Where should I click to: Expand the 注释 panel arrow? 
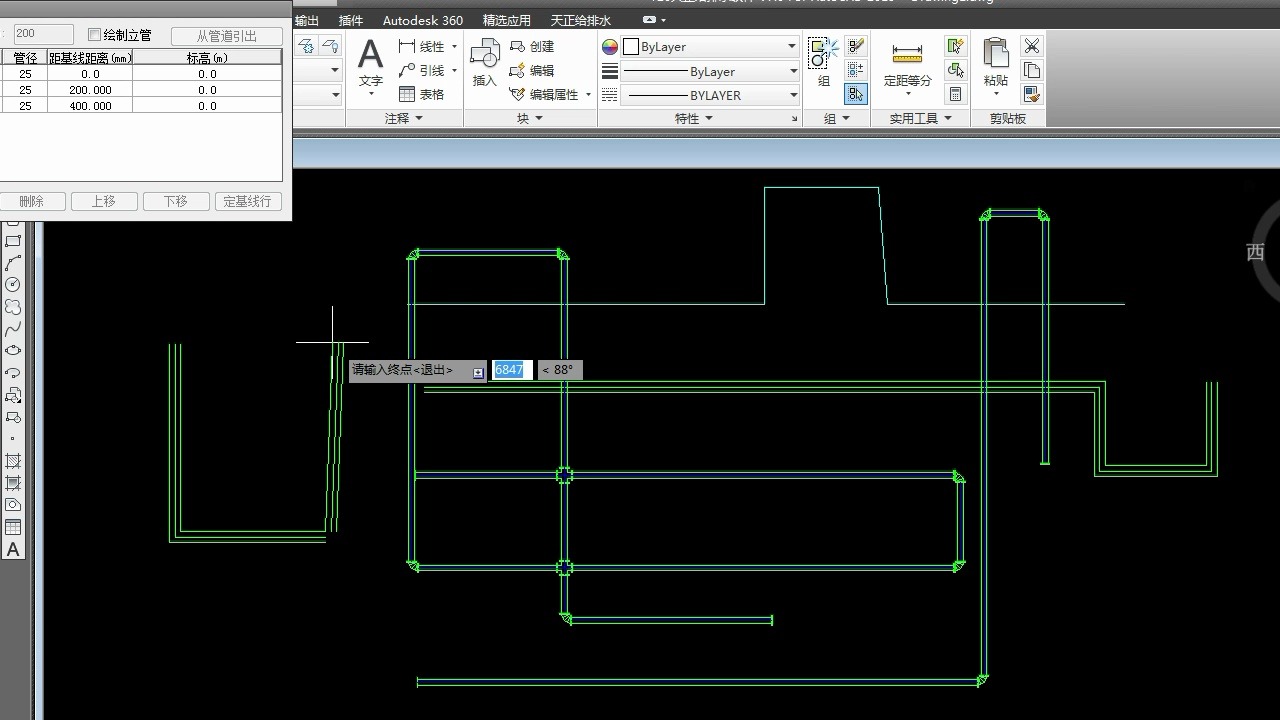(x=419, y=118)
